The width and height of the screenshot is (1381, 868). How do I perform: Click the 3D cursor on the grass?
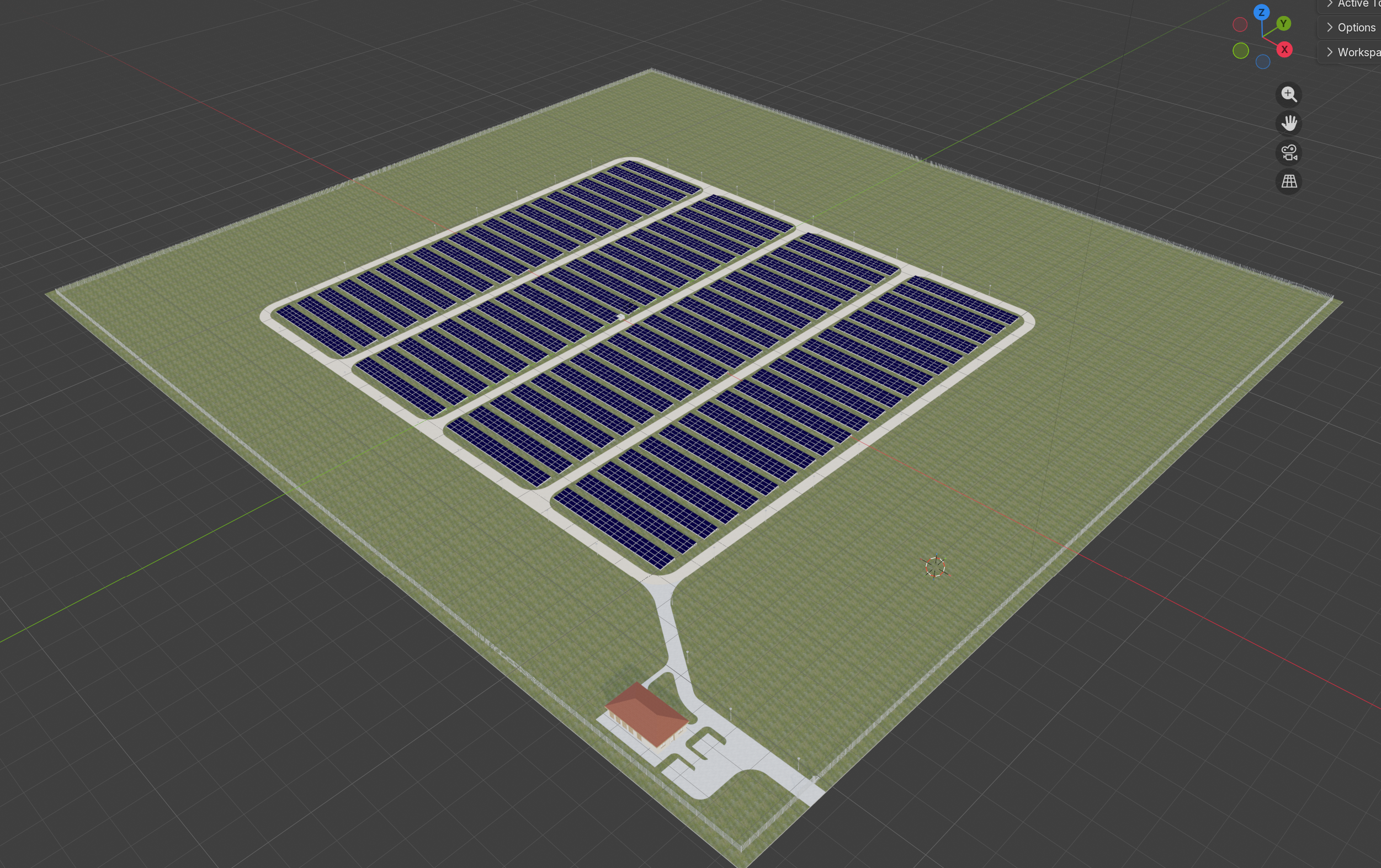[935, 567]
